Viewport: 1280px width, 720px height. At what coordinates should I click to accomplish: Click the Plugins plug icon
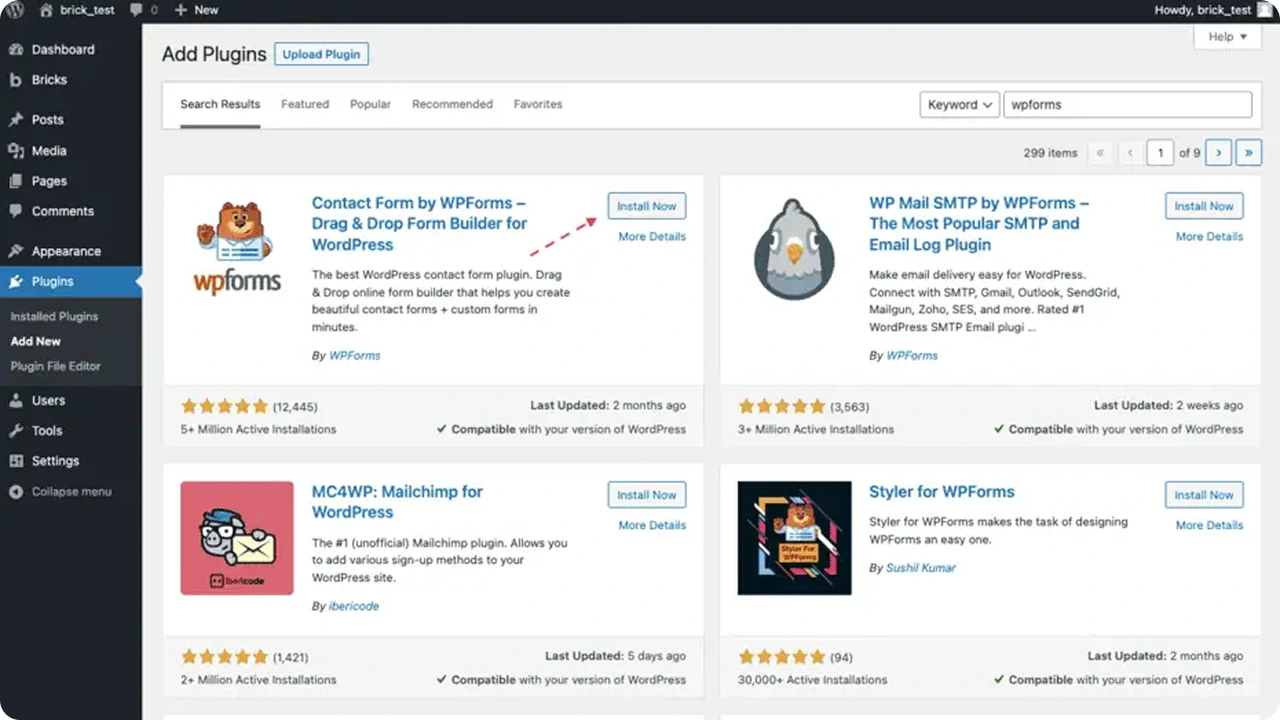(16, 282)
